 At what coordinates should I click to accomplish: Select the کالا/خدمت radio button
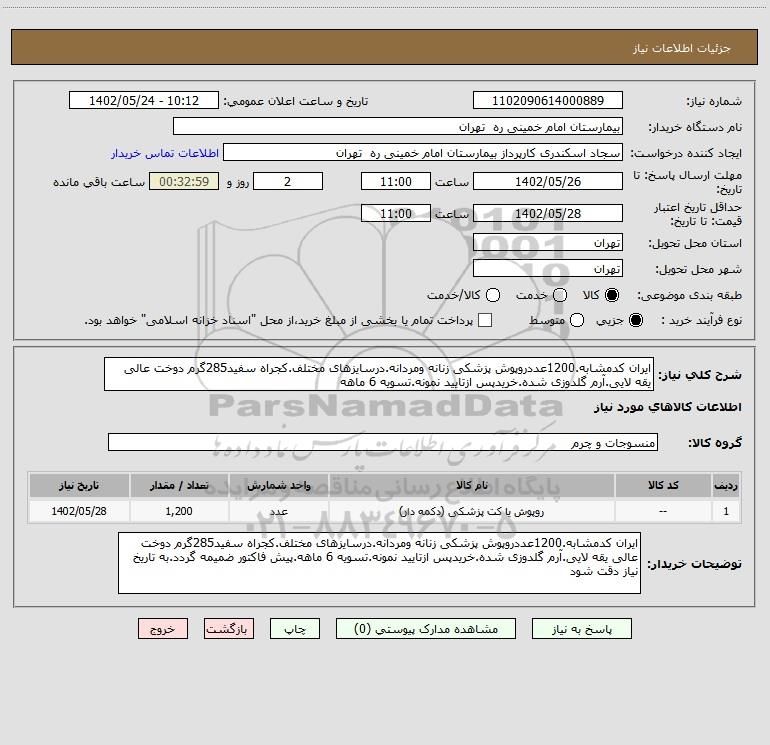pos(493,295)
